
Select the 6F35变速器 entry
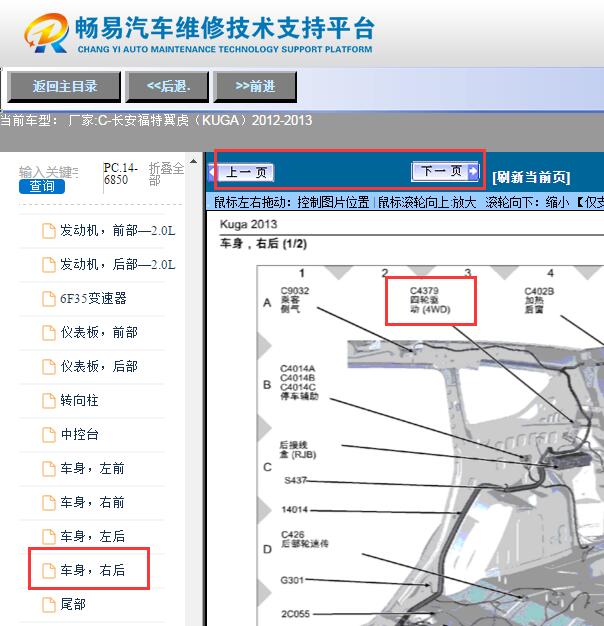point(93,299)
